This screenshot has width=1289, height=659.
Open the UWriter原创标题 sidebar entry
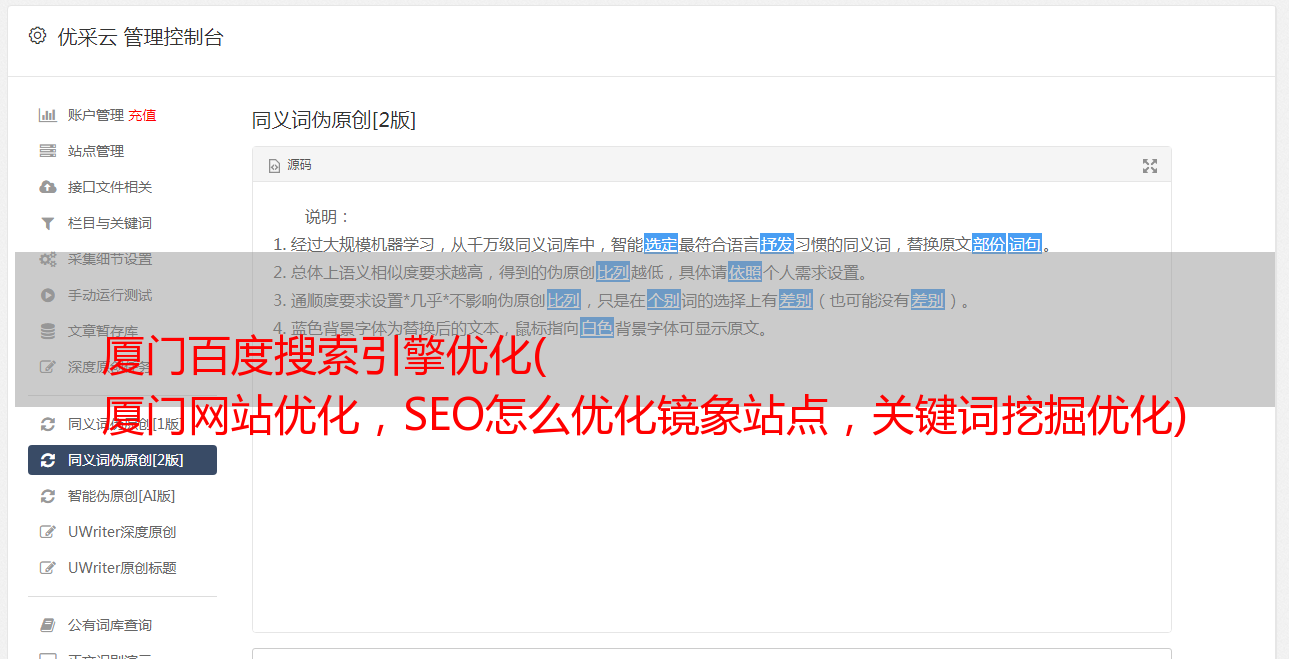[x=122, y=568]
